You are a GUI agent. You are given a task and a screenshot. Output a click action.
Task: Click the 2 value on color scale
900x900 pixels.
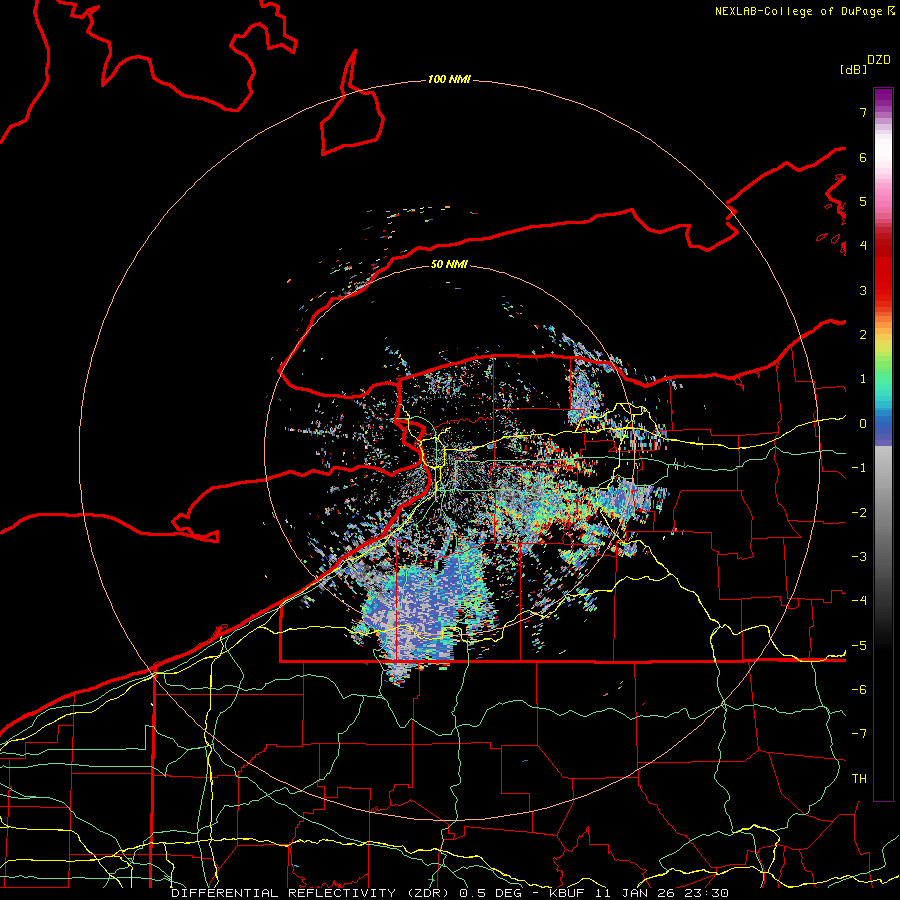pyautogui.click(x=863, y=335)
